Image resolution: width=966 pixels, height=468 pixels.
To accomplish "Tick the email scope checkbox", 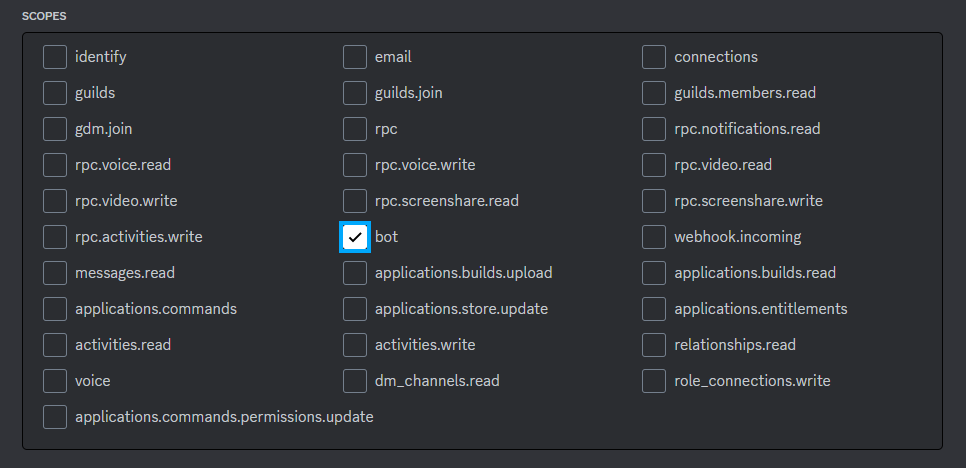I will pyautogui.click(x=355, y=57).
